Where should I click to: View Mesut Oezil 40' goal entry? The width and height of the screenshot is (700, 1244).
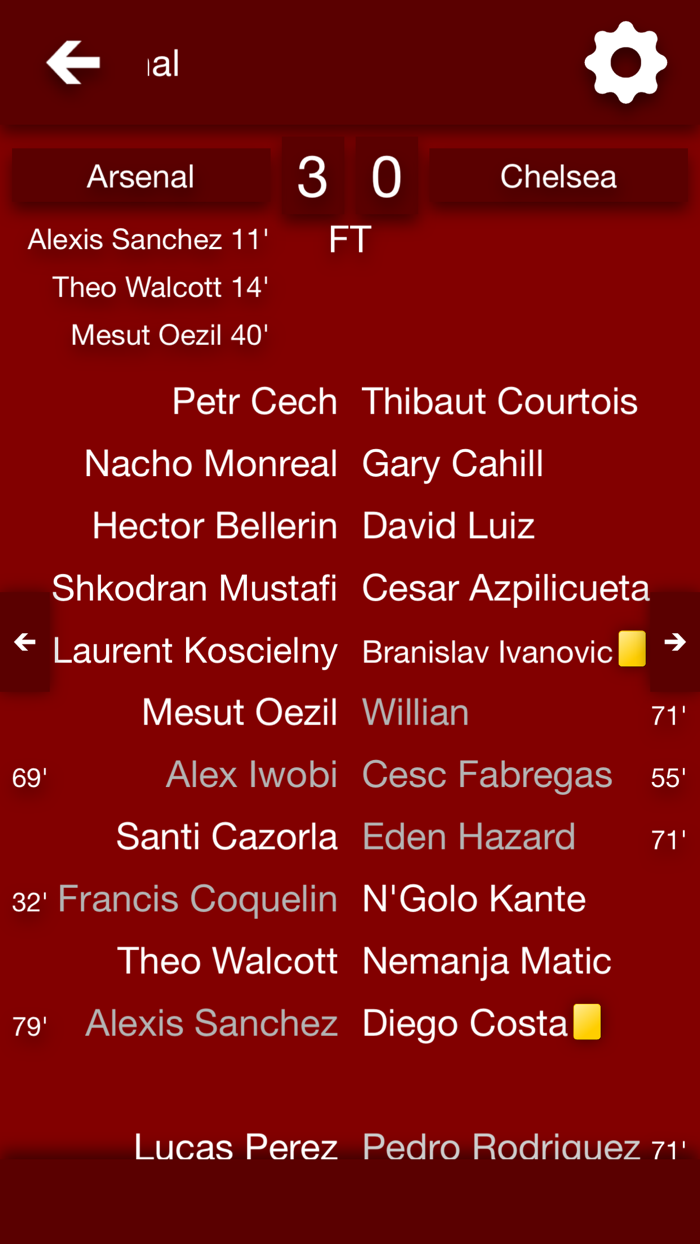tap(168, 335)
